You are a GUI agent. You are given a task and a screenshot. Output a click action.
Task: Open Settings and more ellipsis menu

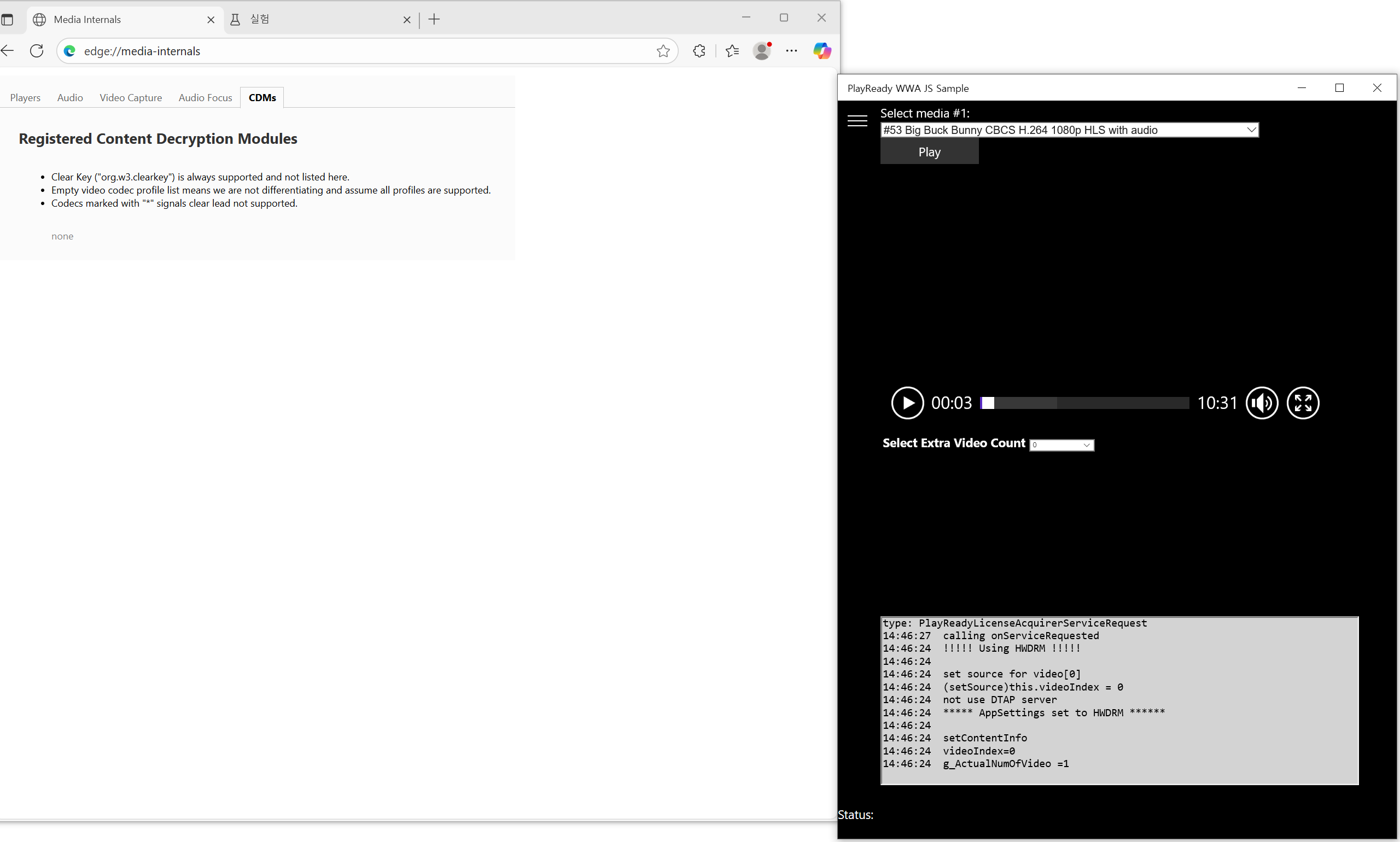pyautogui.click(x=791, y=51)
